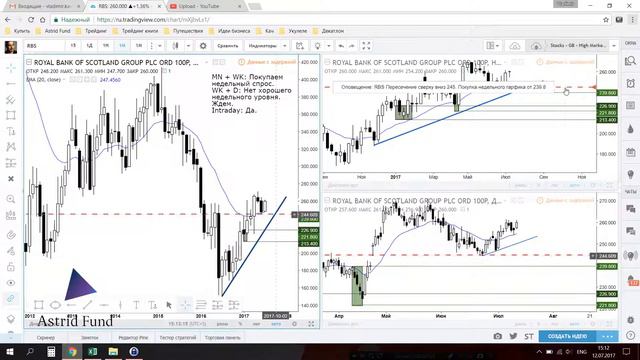Image resolution: width=640 pixels, height=360 pixels.
Task: Open the Заметки tab
Action: point(89,338)
